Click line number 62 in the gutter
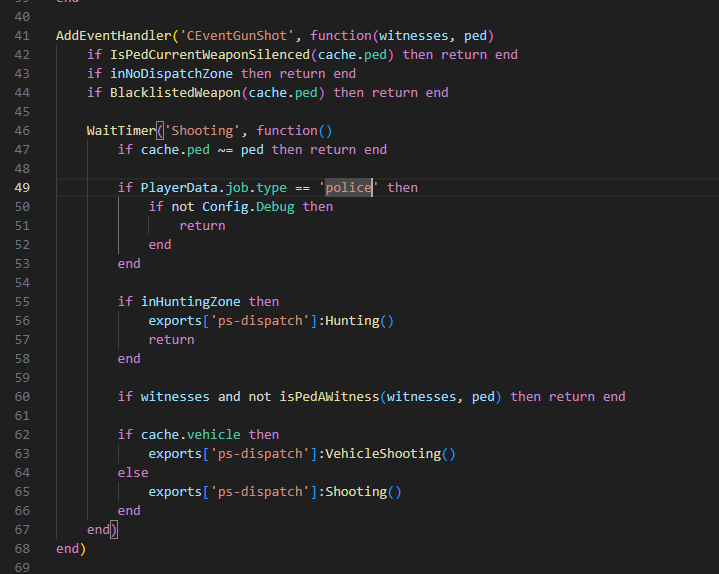This screenshot has width=719, height=574. tap(22, 435)
